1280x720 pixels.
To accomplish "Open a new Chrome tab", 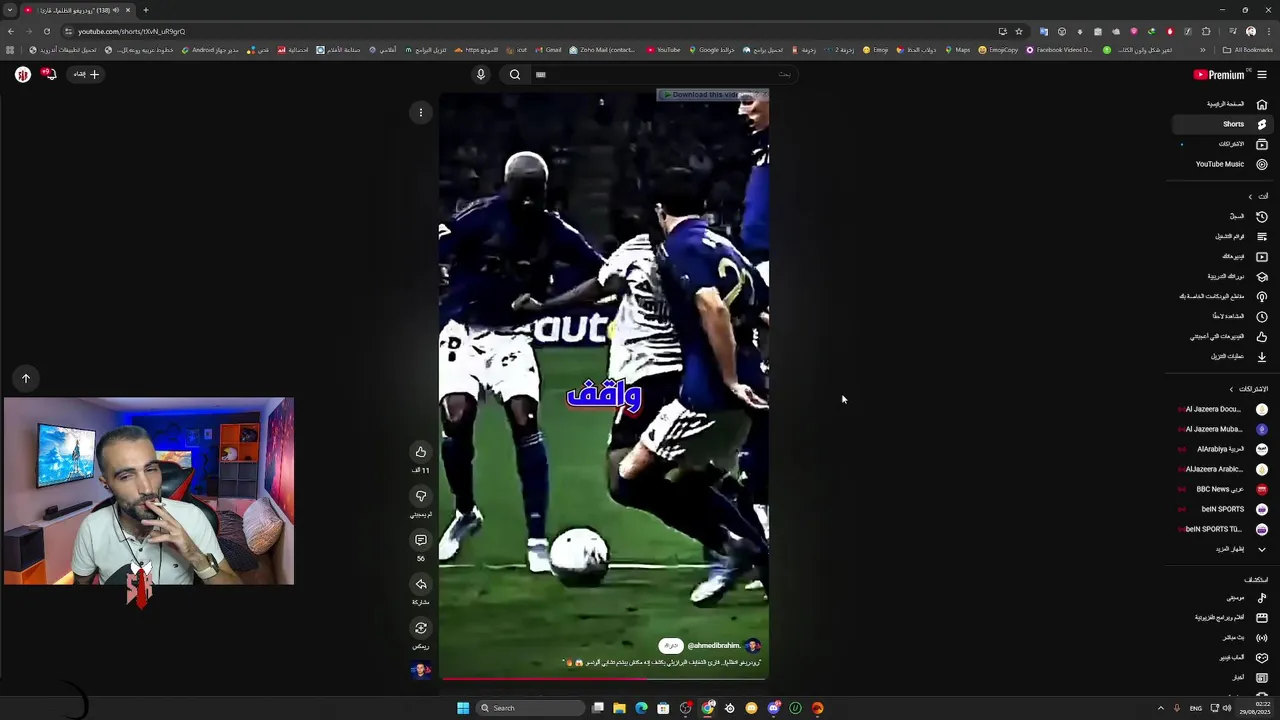I will 146,10.
